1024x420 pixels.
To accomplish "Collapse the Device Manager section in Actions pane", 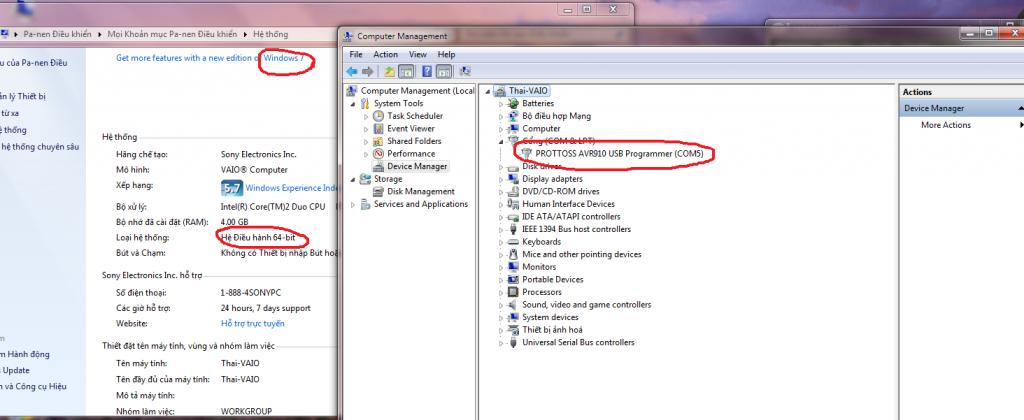I will [1020, 108].
